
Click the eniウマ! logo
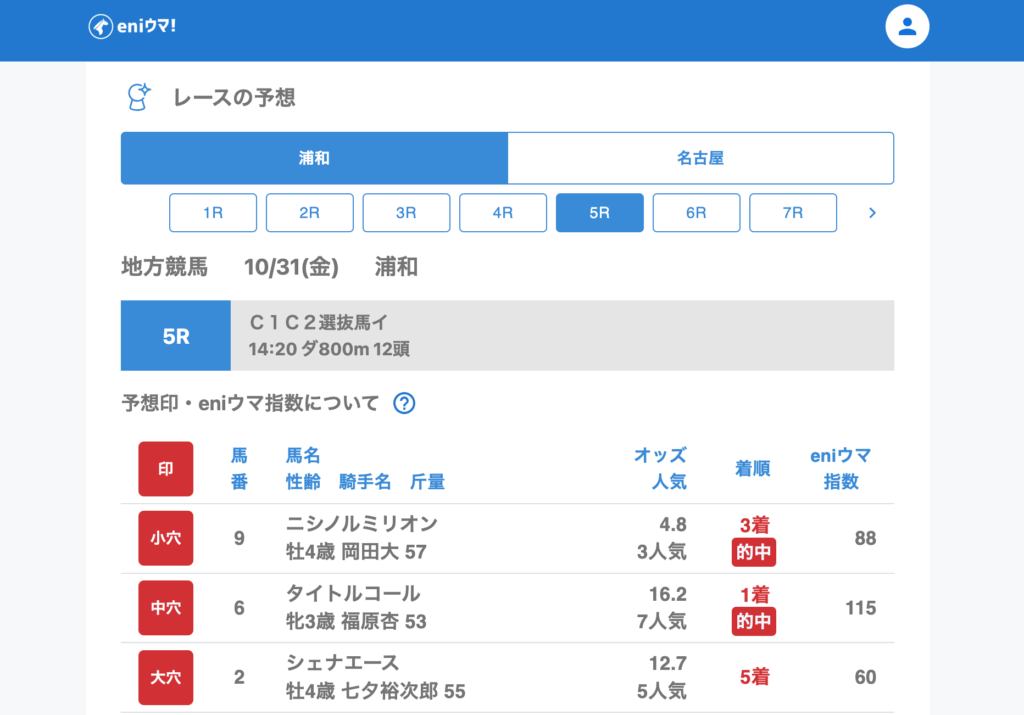click(132, 27)
